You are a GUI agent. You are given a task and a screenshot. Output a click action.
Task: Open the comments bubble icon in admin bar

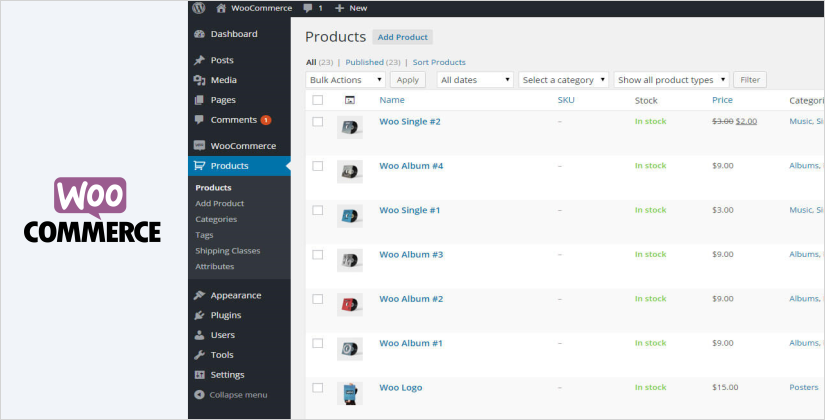pyautogui.click(x=306, y=8)
